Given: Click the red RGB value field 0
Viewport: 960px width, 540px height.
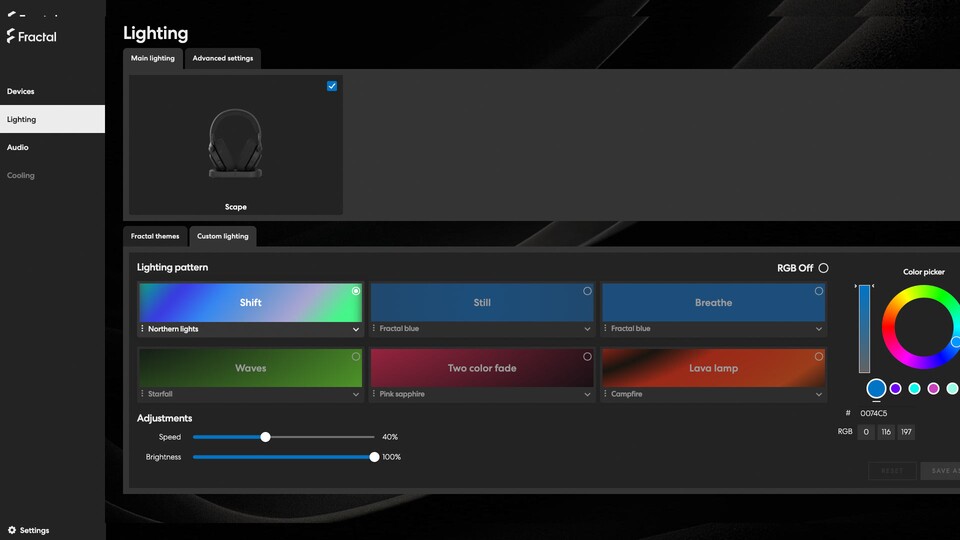Looking at the screenshot, I should click(866, 432).
